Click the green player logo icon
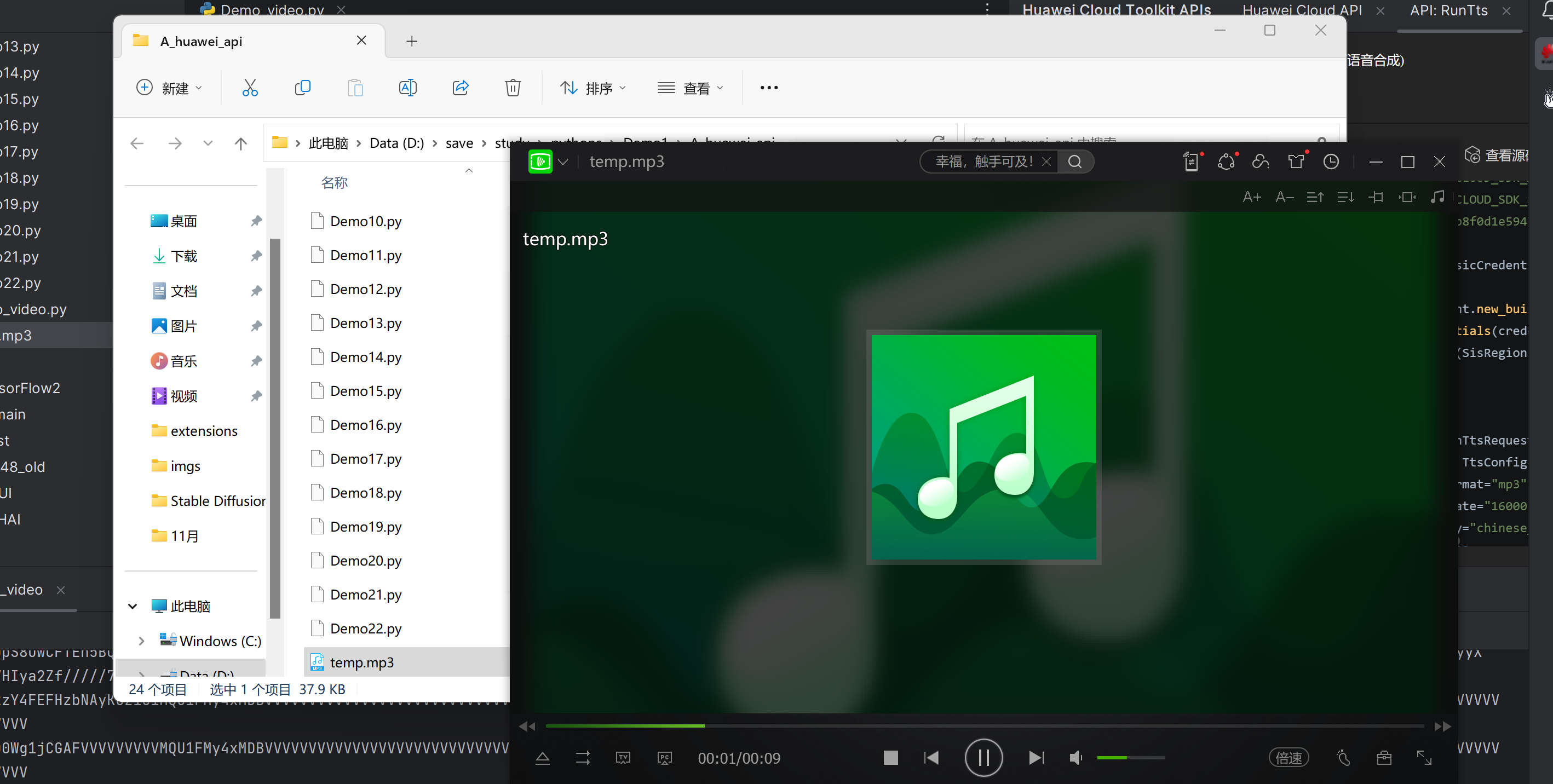The width and height of the screenshot is (1553, 784). [540, 162]
